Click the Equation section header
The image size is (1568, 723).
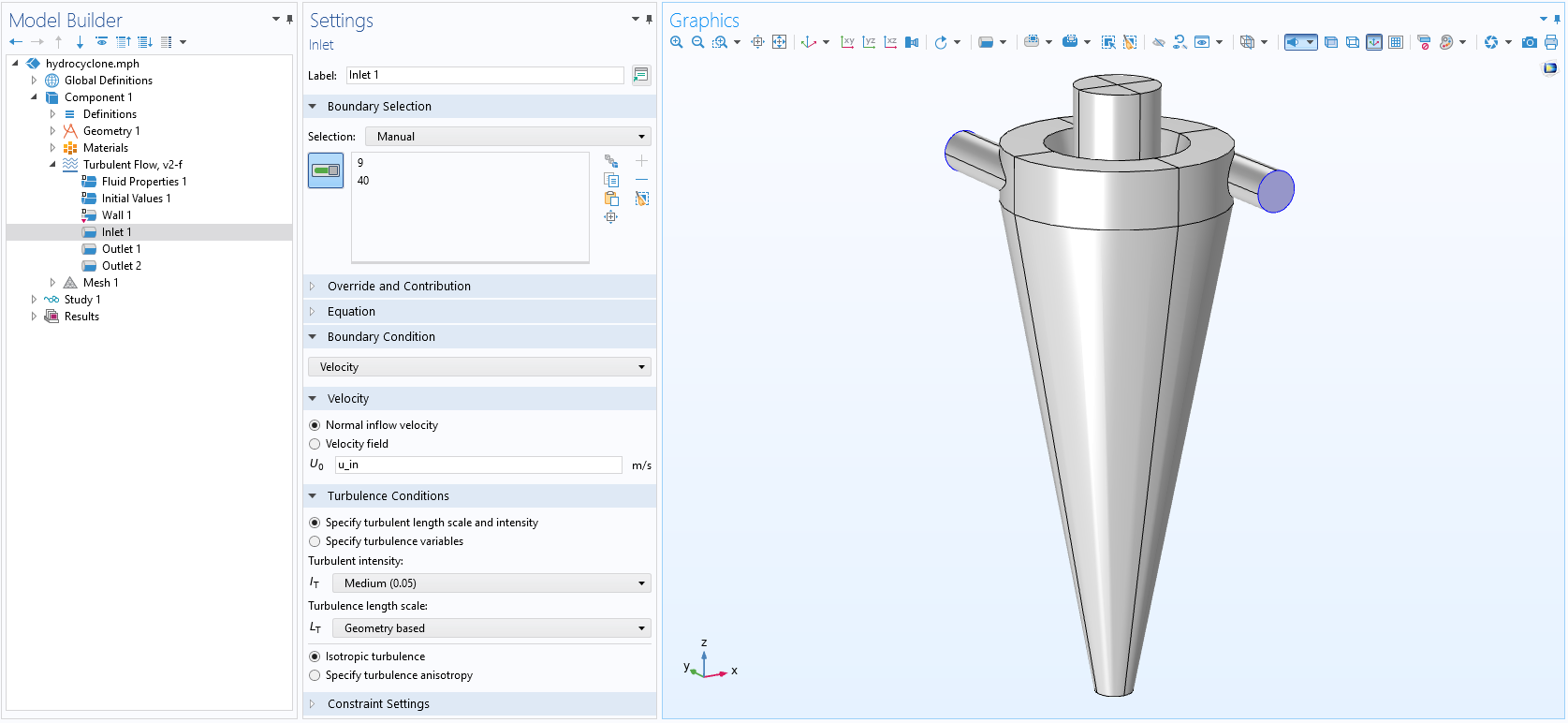(351, 312)
